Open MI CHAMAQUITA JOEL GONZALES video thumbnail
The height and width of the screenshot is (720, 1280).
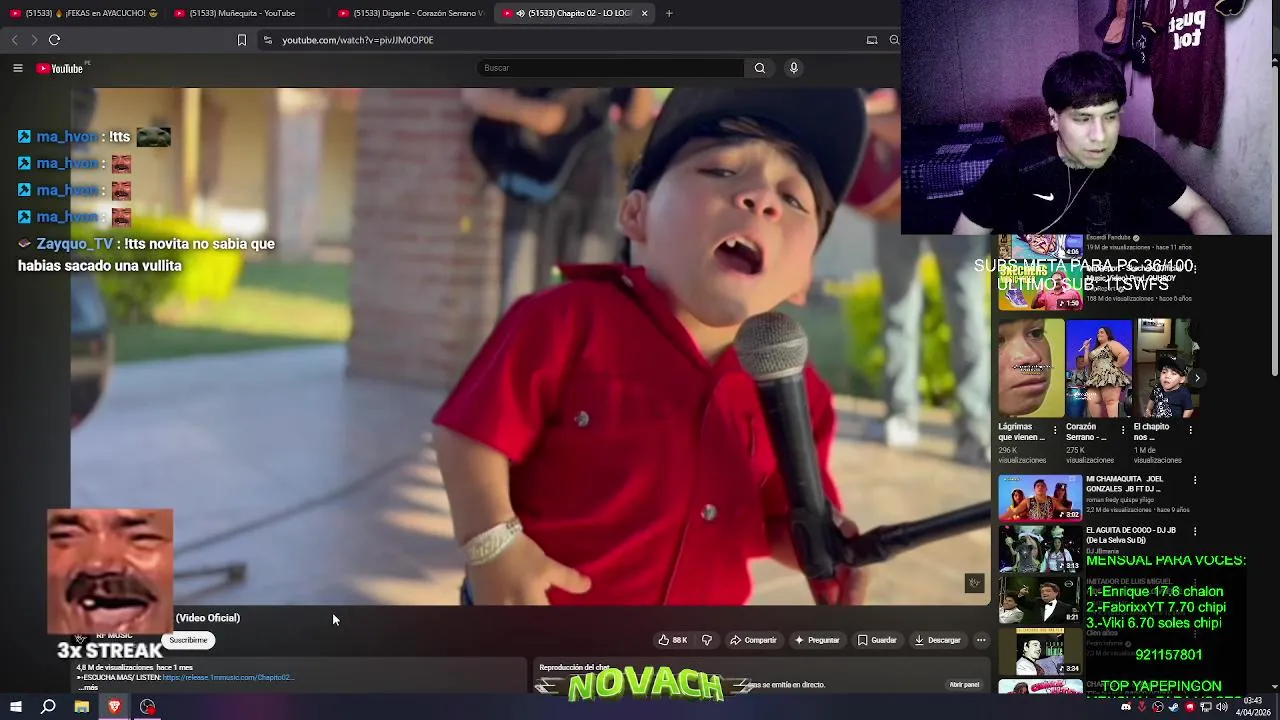(x=1040, y=497)
